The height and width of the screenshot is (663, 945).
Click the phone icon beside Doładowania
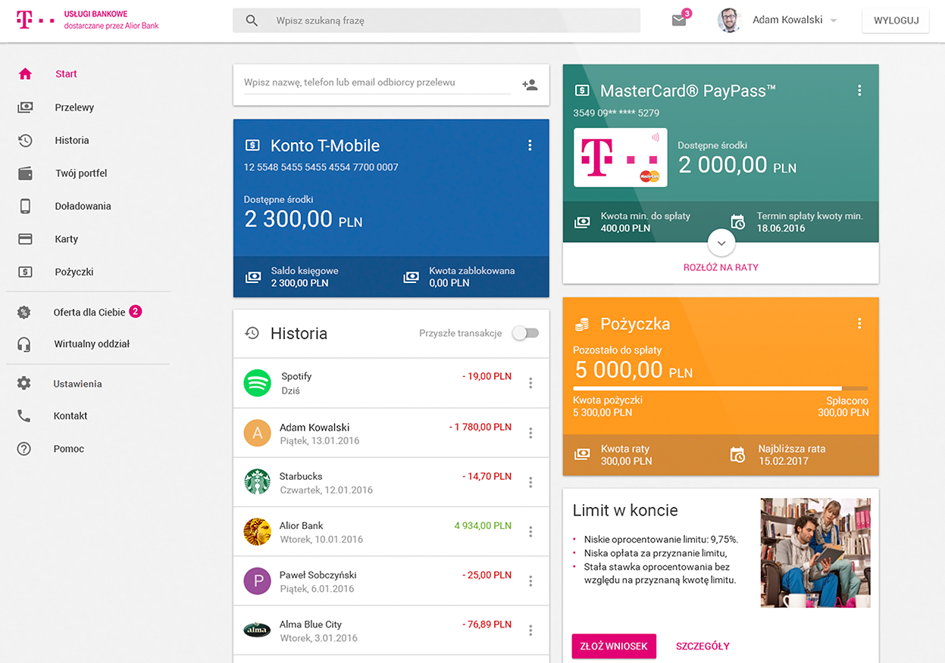25,206
